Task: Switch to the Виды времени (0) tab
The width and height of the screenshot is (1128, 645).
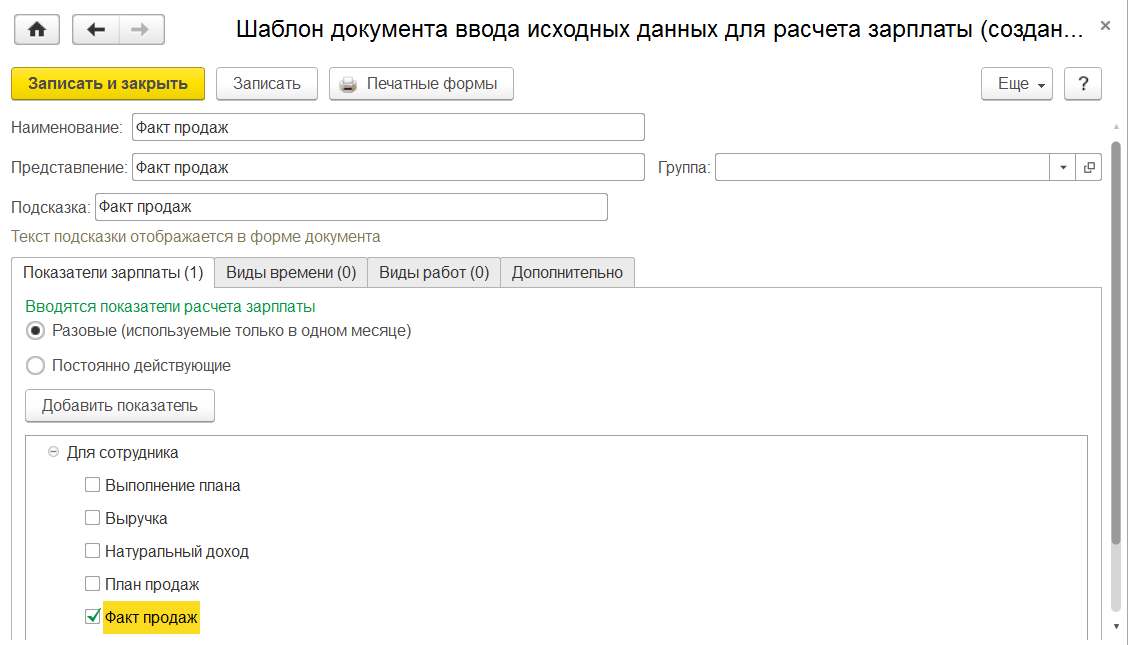Action: tap(291, 272)
